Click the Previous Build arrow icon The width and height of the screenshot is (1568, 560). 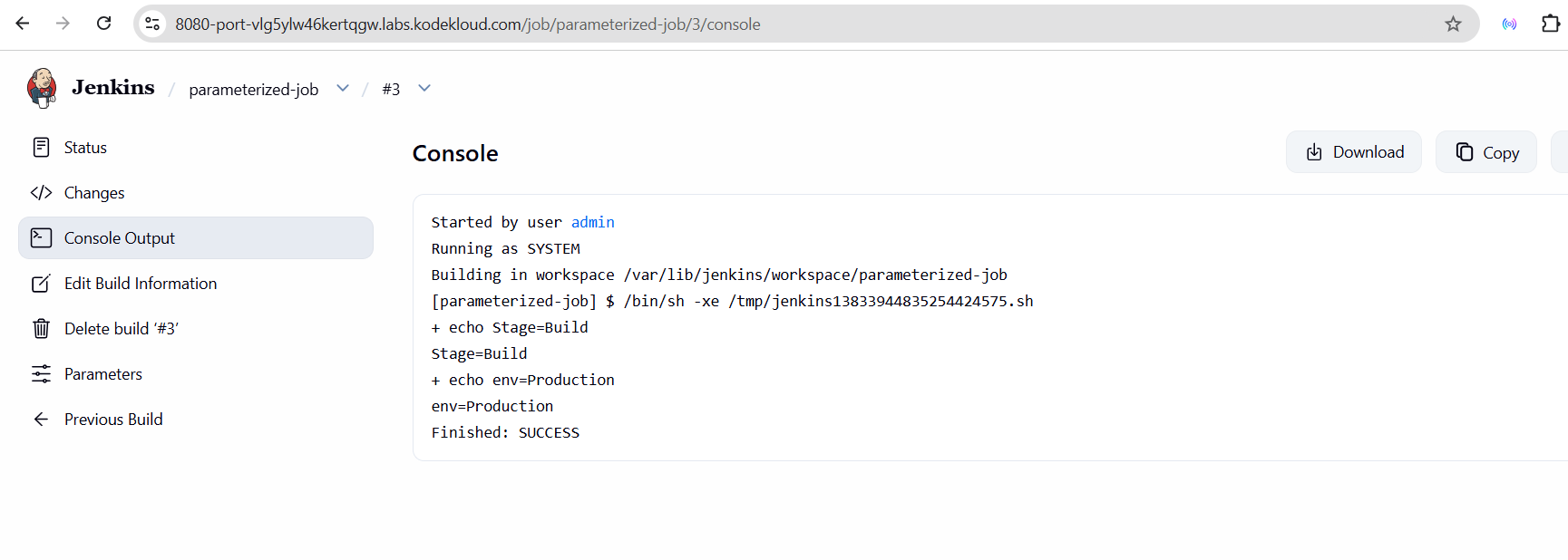pos(41,419)
